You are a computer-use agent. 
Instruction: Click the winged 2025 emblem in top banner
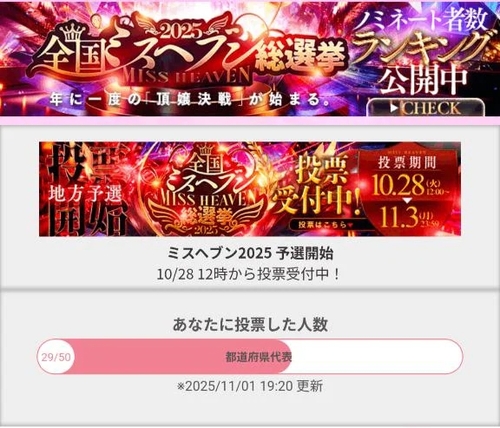(x=182, y=29)
